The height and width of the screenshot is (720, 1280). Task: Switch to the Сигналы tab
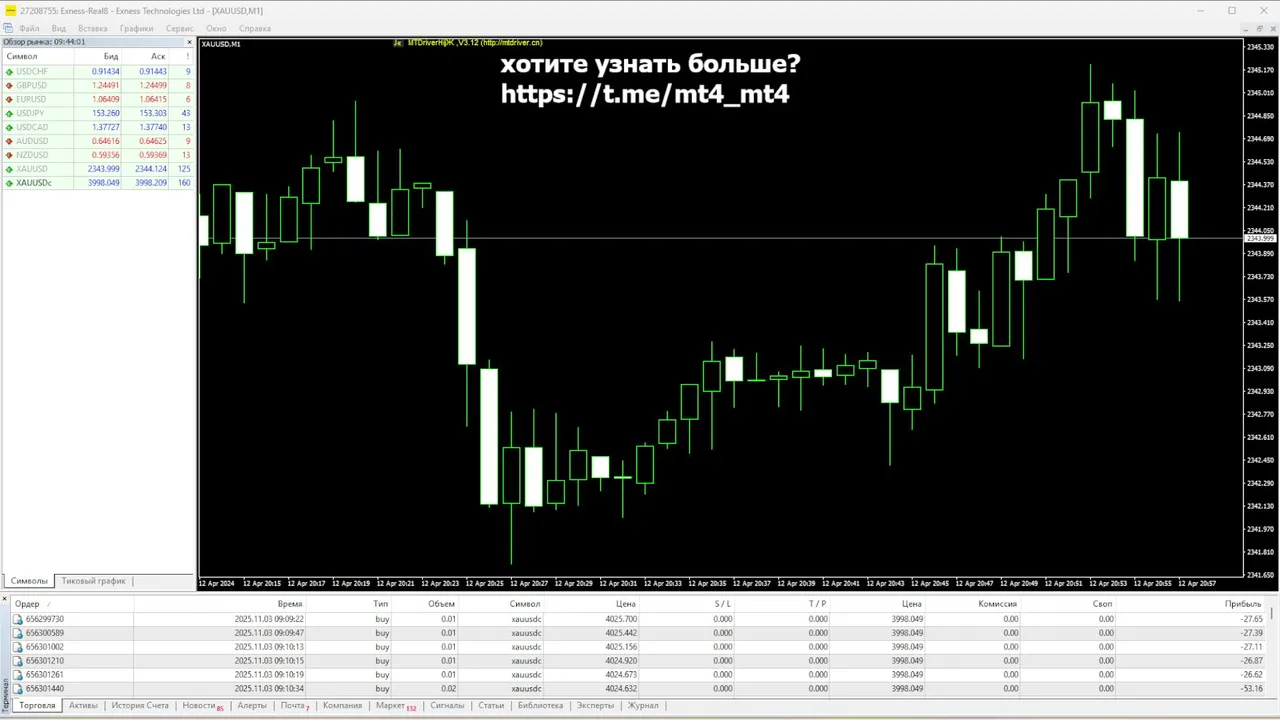coord(447,706)
